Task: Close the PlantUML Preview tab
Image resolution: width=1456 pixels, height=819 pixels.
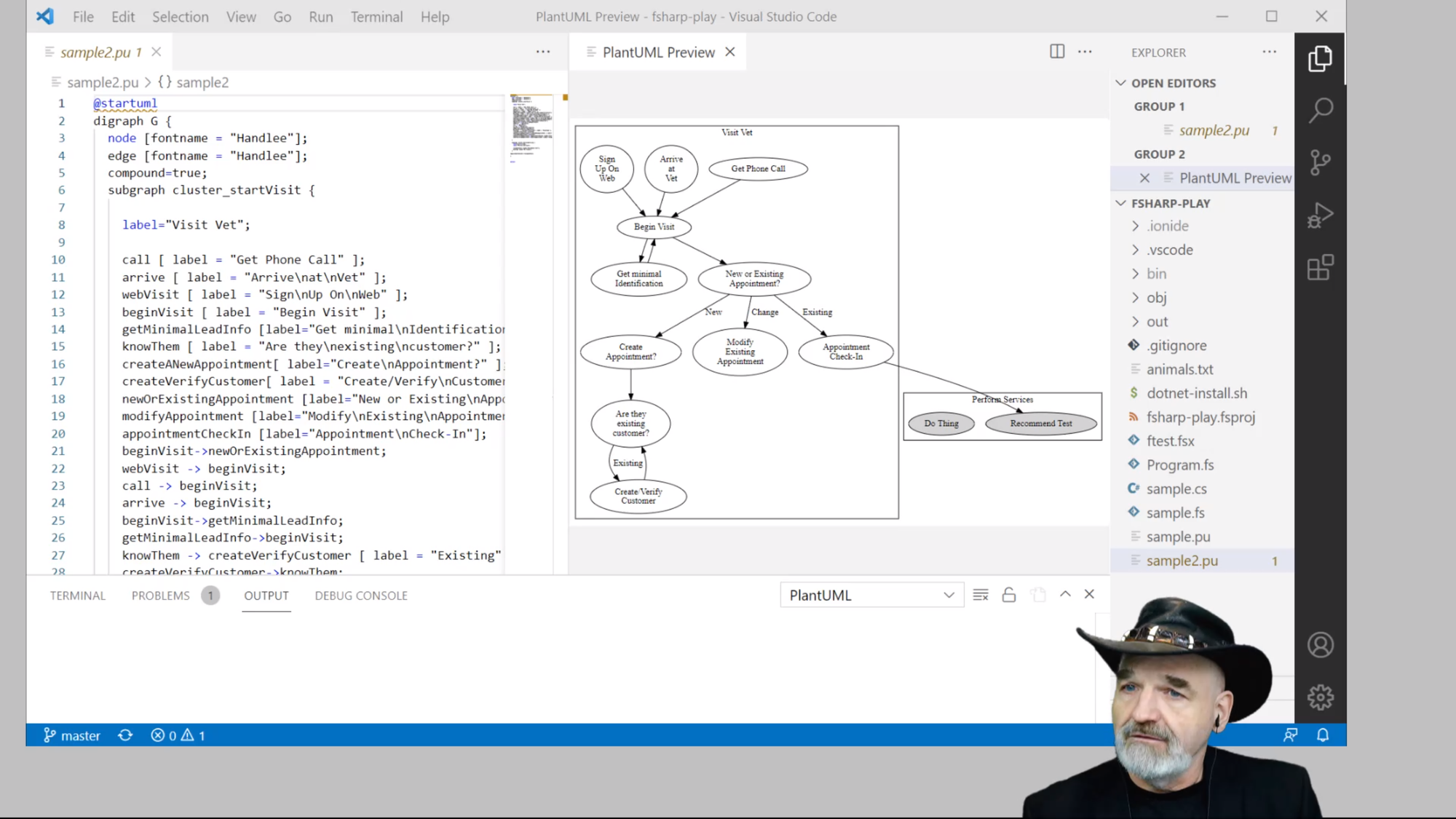Action: coord(730,52)
